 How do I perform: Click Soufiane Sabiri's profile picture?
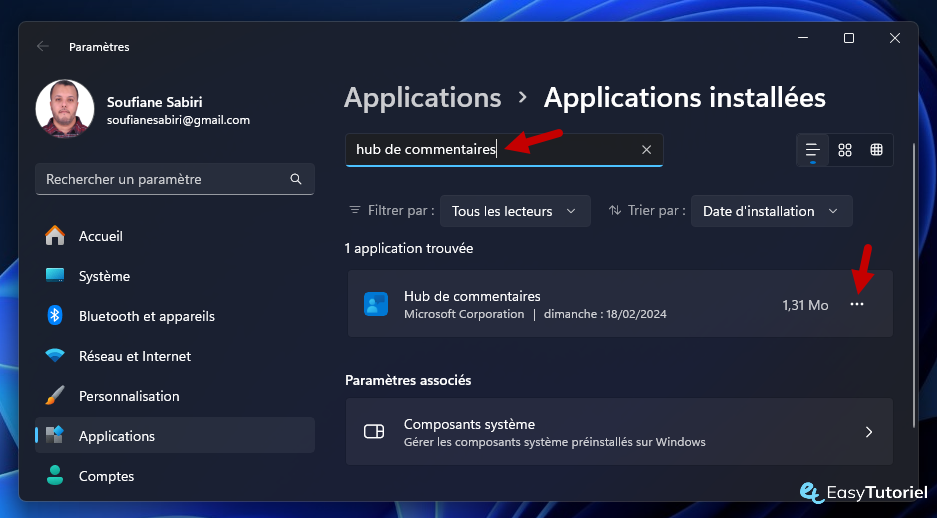[x=65, y=109]
